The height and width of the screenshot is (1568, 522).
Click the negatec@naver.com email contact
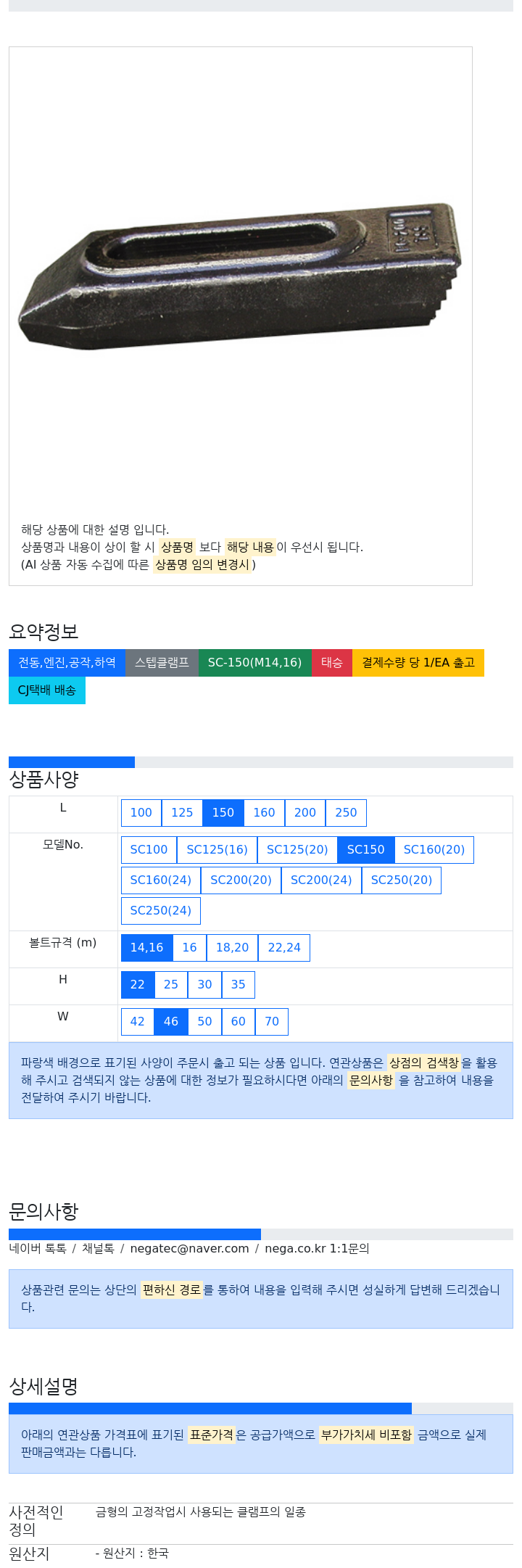pos(190,1248)
